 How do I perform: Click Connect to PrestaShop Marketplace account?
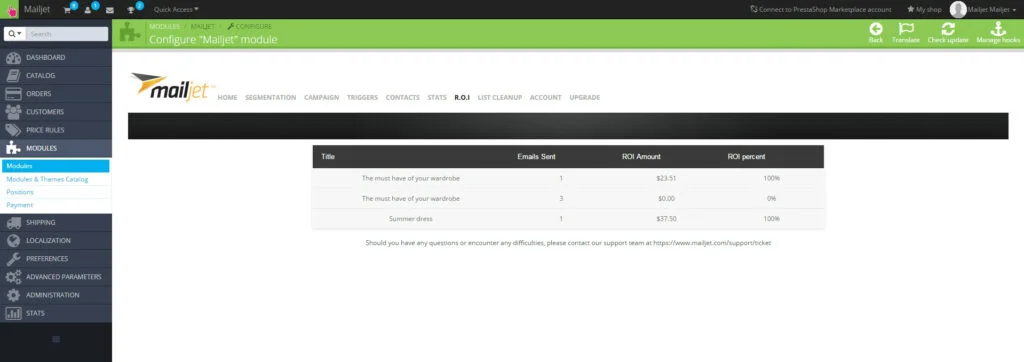[x=821, y=10]
